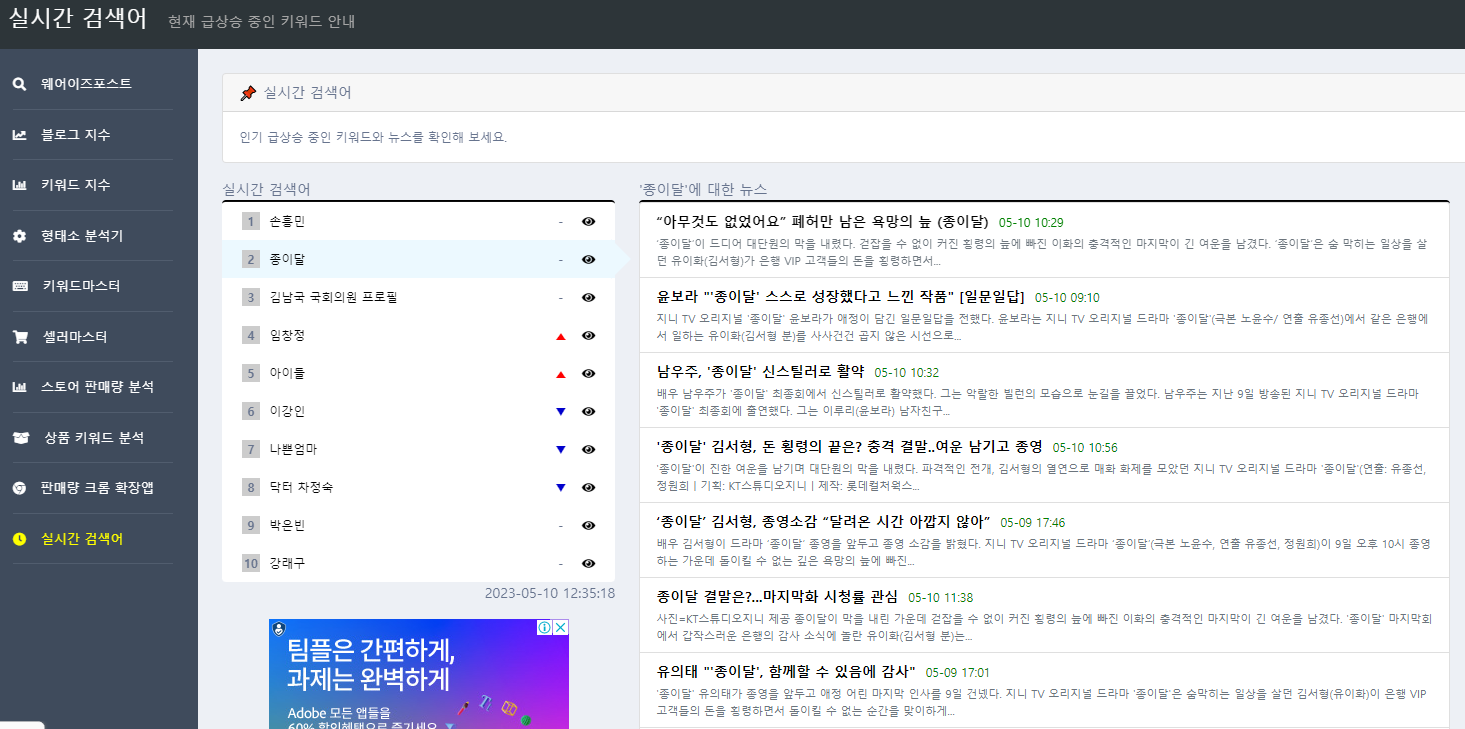Image resolution: width=1465 pixels, height=729 pixels.
Task: Click the Adobe 팀플은 간편하게 ad banner
Action: point(418,674)
